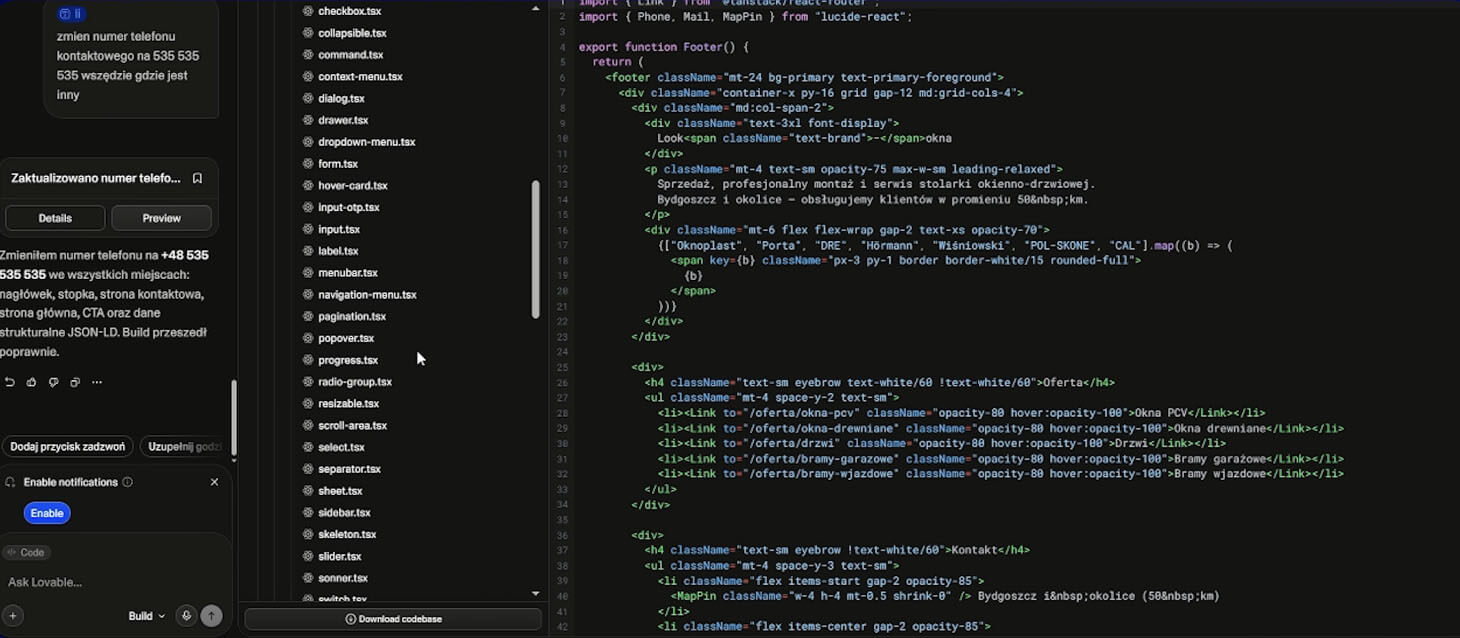Click the file tree vertical scrollbar
This screenshot has width=1460, height=638.
pyautogui.click(x=535, y=250)
